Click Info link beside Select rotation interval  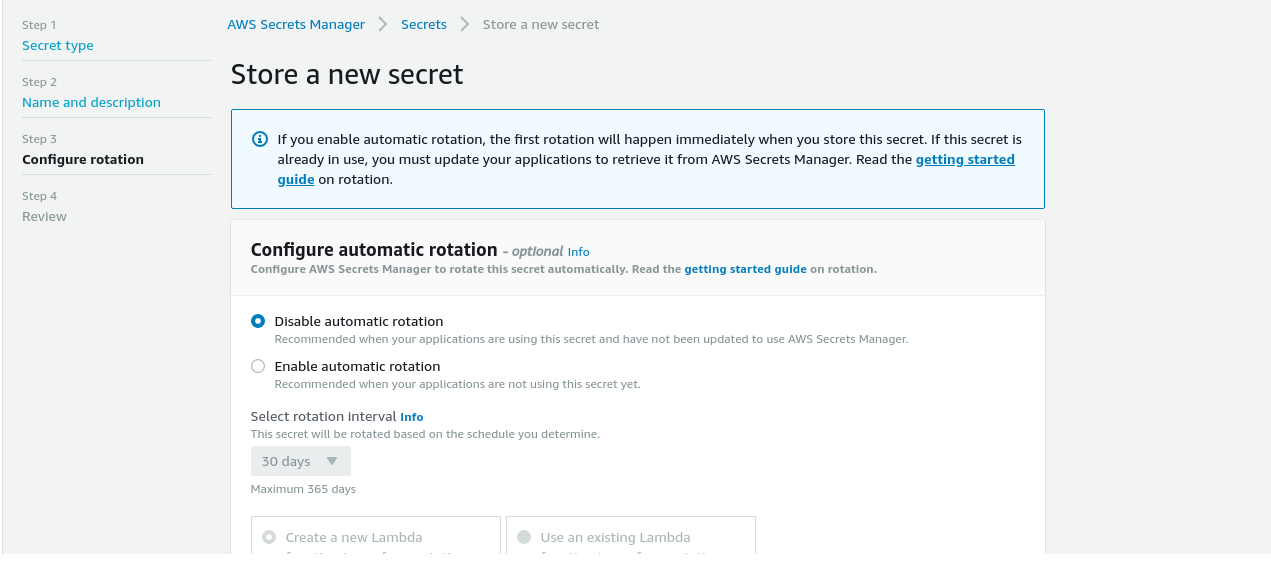(x=412, y=417)
